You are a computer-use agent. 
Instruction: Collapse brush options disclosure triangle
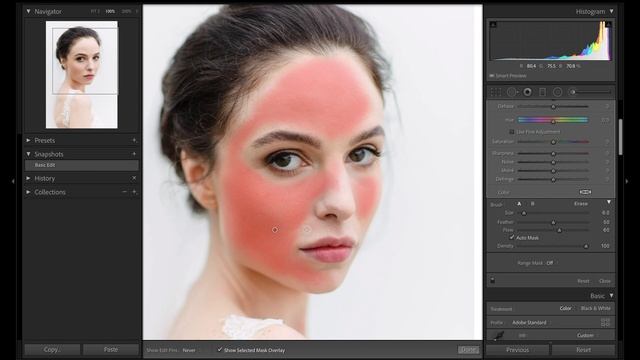[x=609, y=202]
